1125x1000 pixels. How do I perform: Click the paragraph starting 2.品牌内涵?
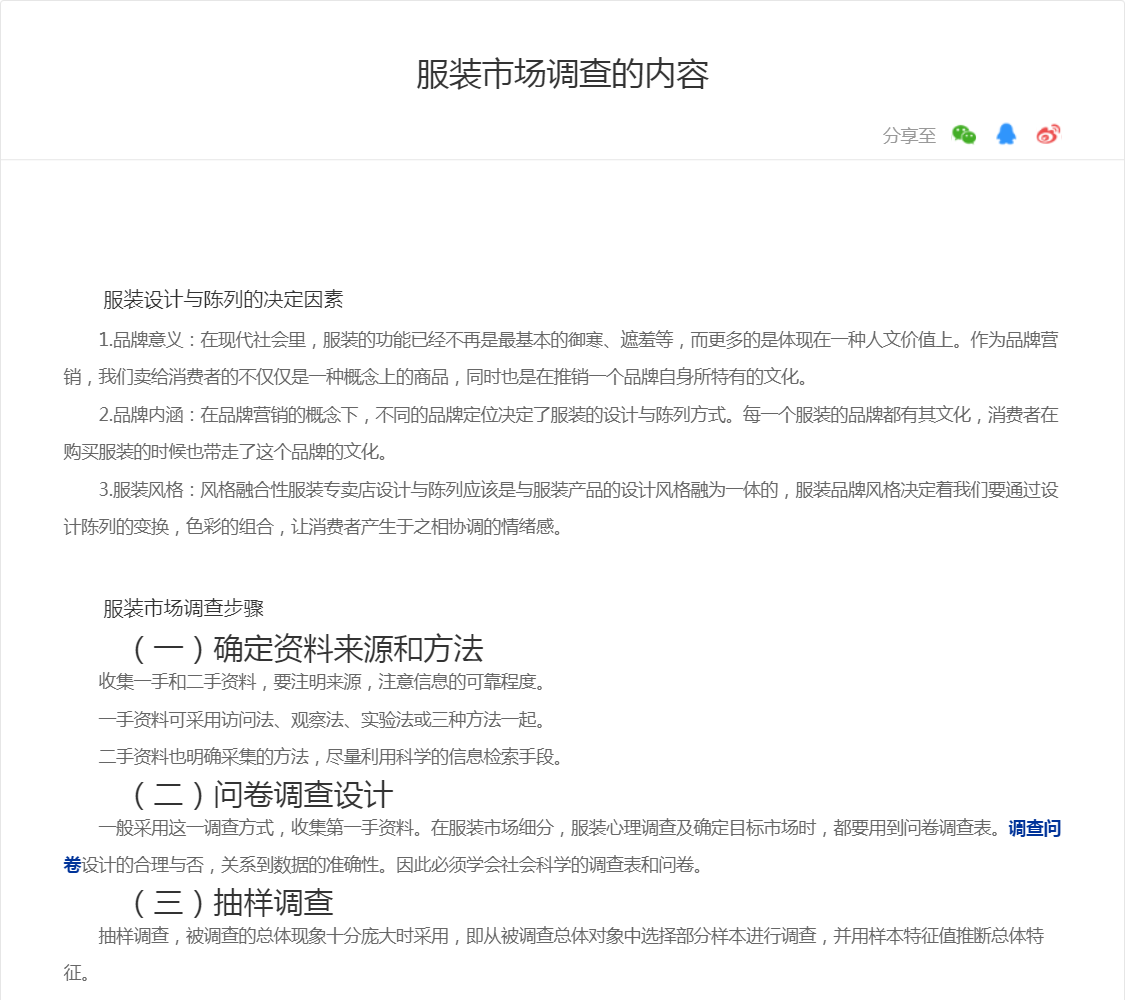point(561,433)
